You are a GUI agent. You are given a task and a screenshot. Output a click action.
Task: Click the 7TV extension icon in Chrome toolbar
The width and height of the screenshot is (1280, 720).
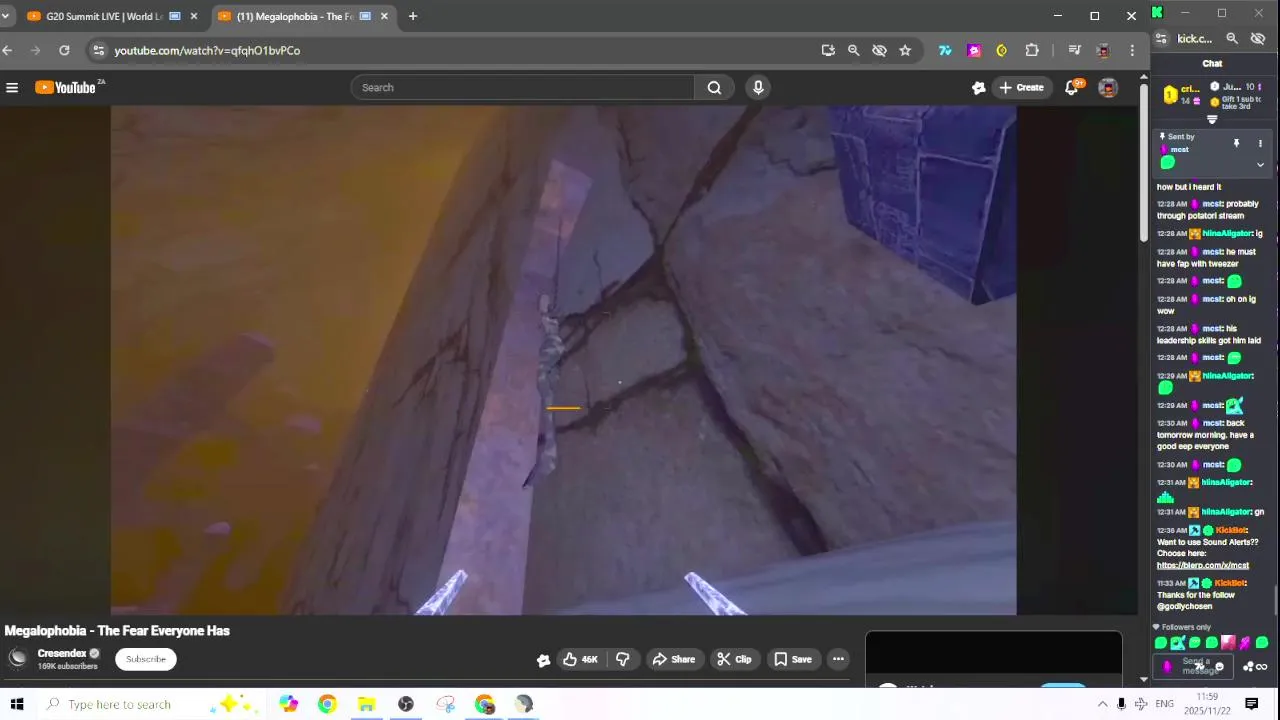pyautogui.click(x=945, y=50)
